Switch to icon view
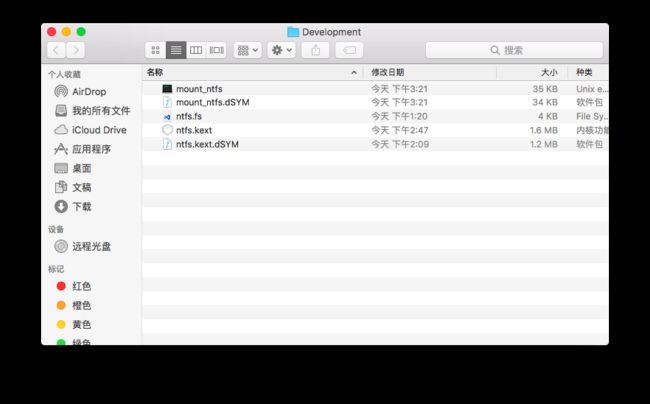This screenshot has width=650, height=404. click(x=155, y=50)
